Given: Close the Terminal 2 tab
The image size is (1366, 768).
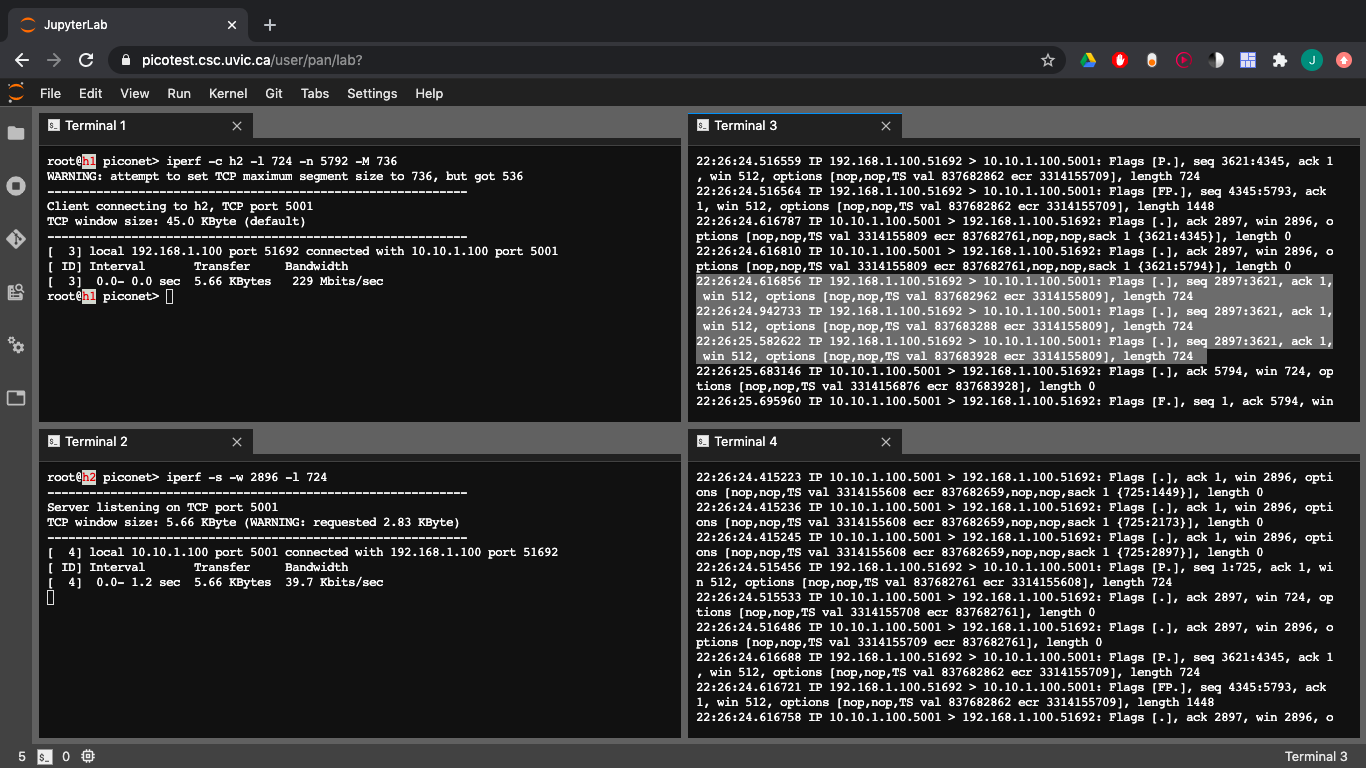Looking at the screenshot, I should pos(237,442).
